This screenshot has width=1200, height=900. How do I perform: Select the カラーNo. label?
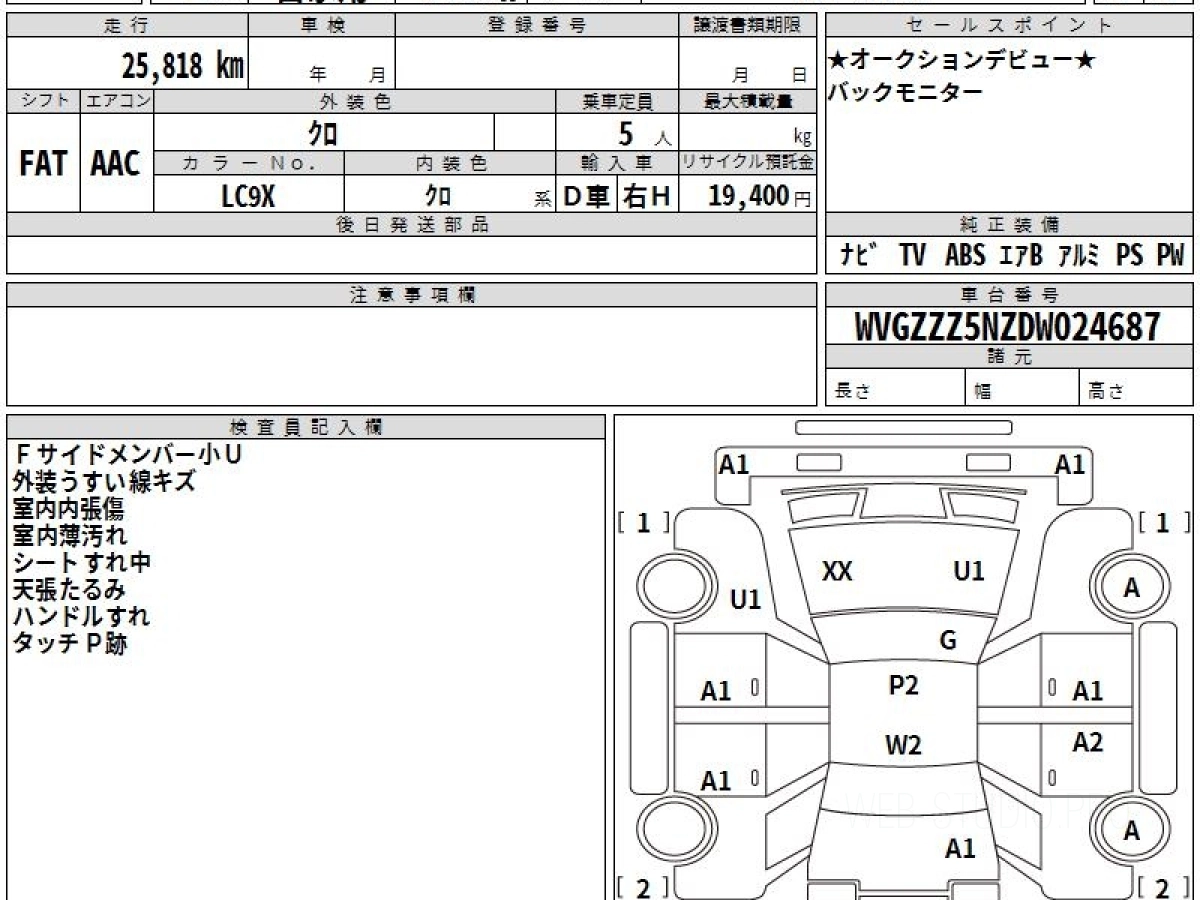(249, 163)
